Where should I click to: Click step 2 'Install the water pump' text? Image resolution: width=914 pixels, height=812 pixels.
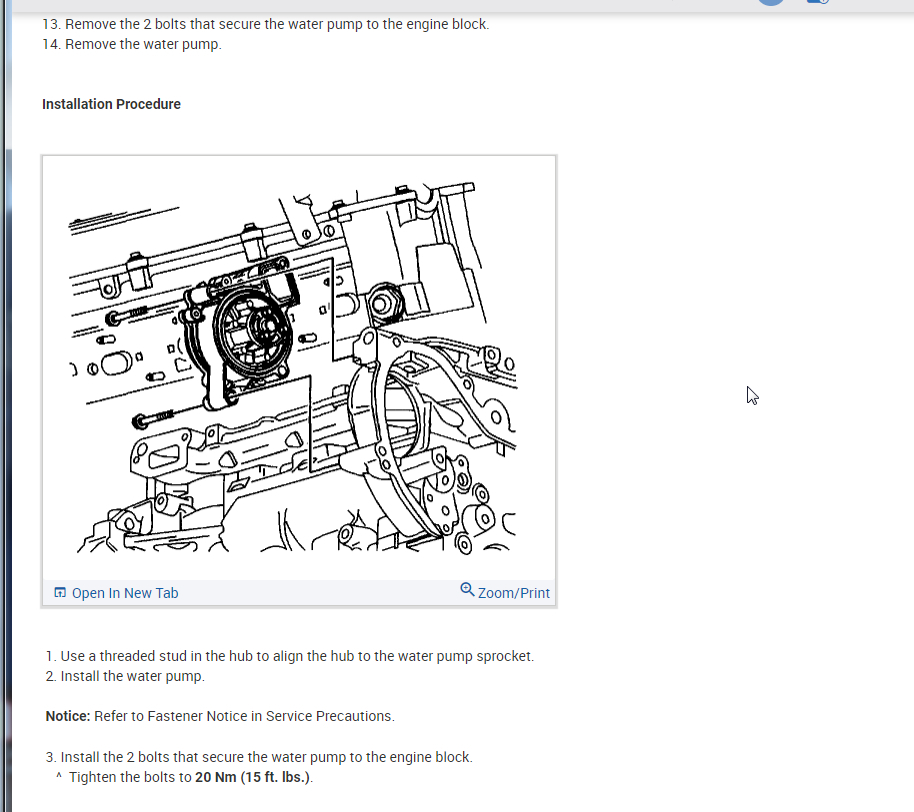[x=125, y=676]
